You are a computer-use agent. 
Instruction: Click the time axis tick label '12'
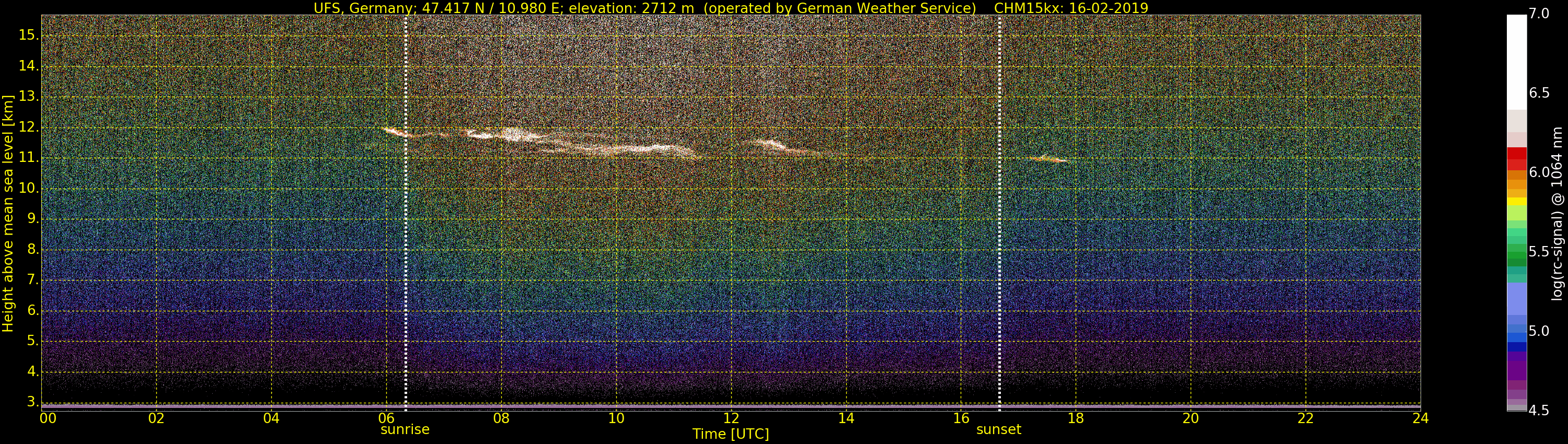(x=731, y=418)
